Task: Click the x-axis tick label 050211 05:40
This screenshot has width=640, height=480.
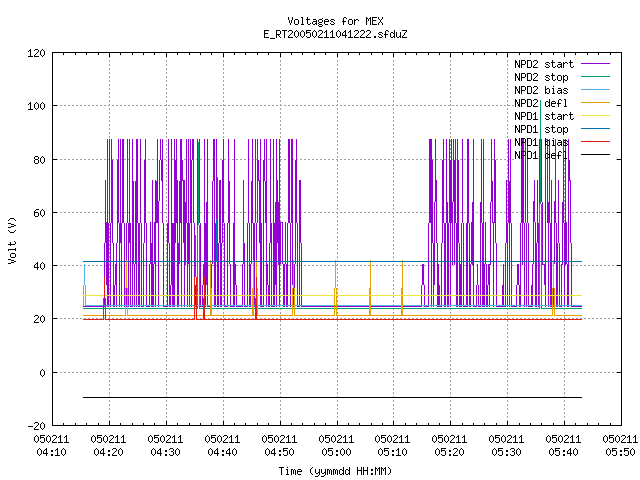Action: (564, 446)
